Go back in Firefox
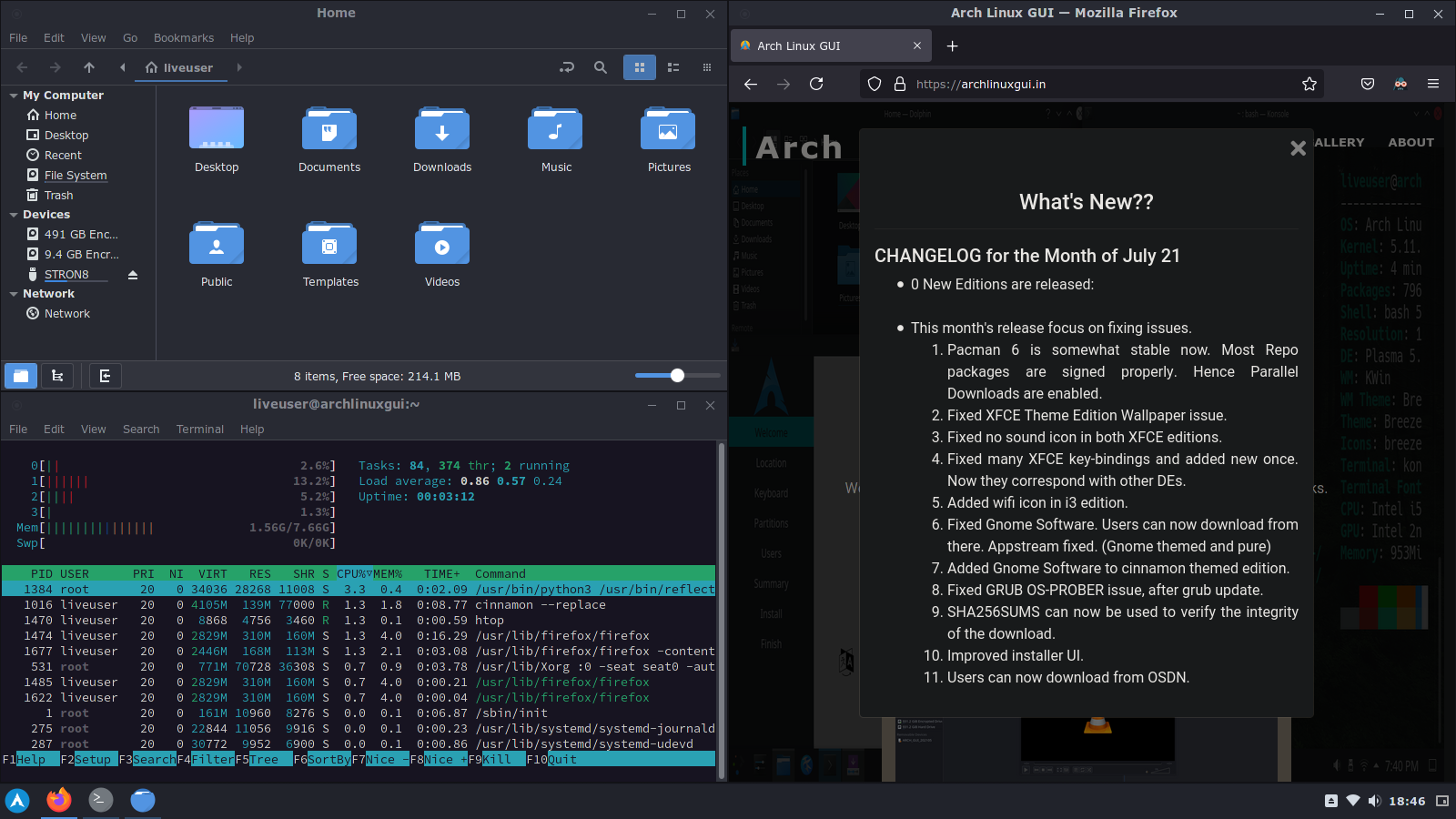The height and width of the screenshot is (819, 1456). tap(751, 84)
